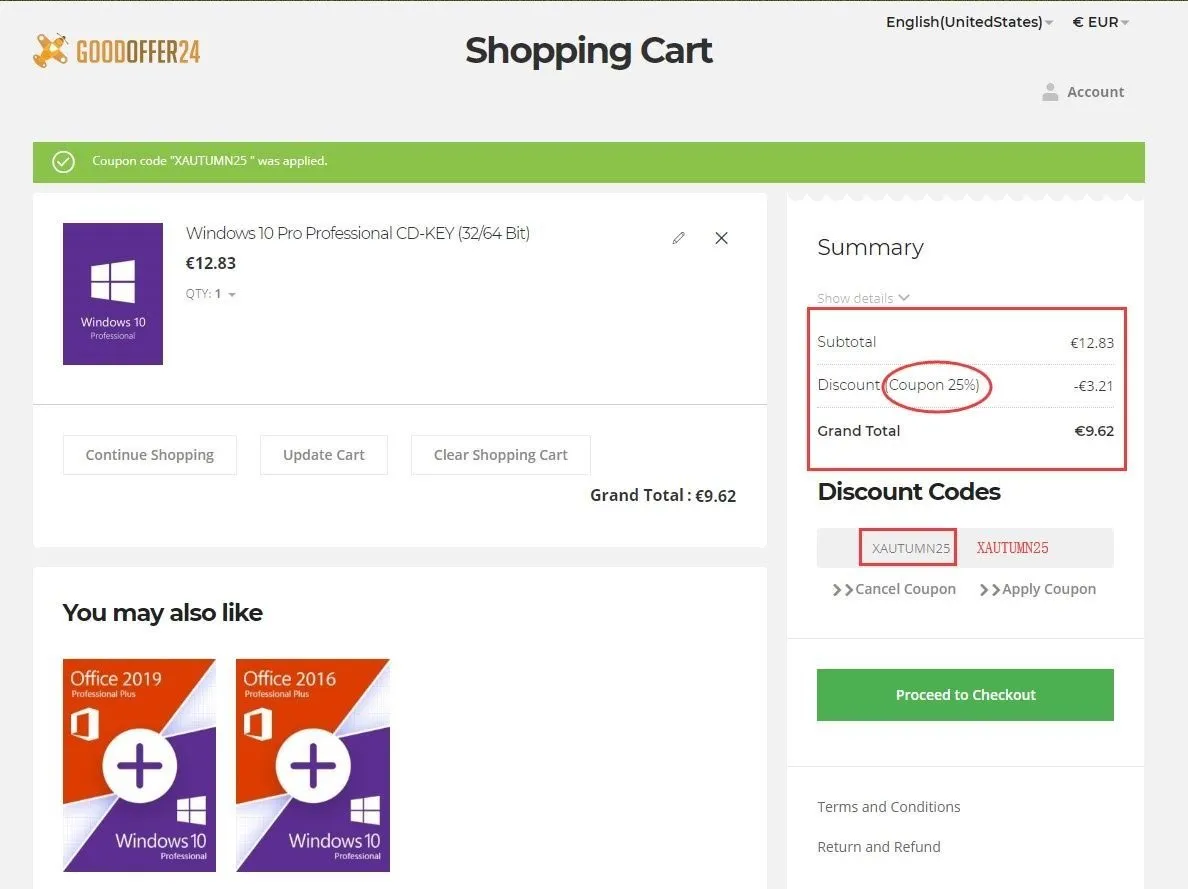Screen dimensions: 1188x889
Task: Click Apply Coupon link
Action: pos(1038,589)
